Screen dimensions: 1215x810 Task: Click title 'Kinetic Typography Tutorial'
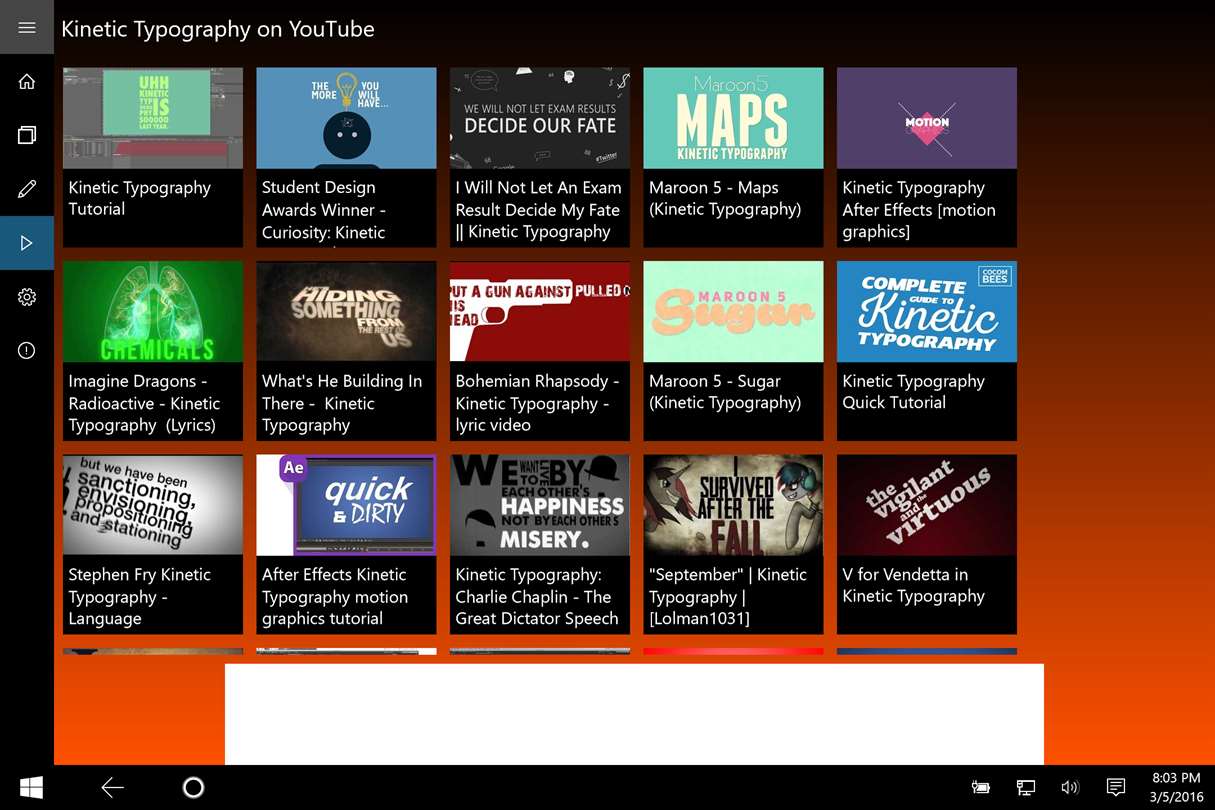pos(139,198)
